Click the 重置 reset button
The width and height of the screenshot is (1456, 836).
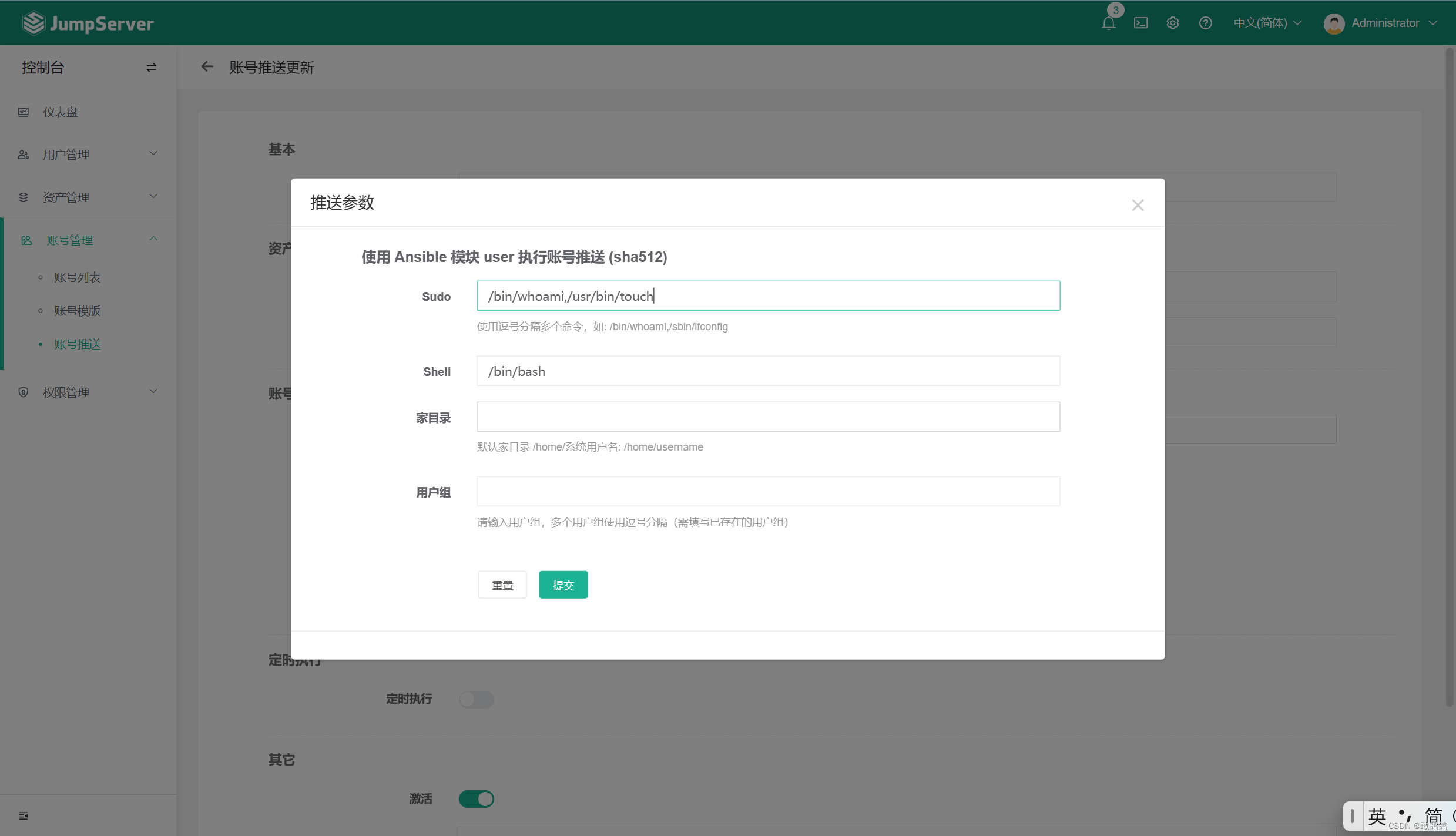coord(502,585)
